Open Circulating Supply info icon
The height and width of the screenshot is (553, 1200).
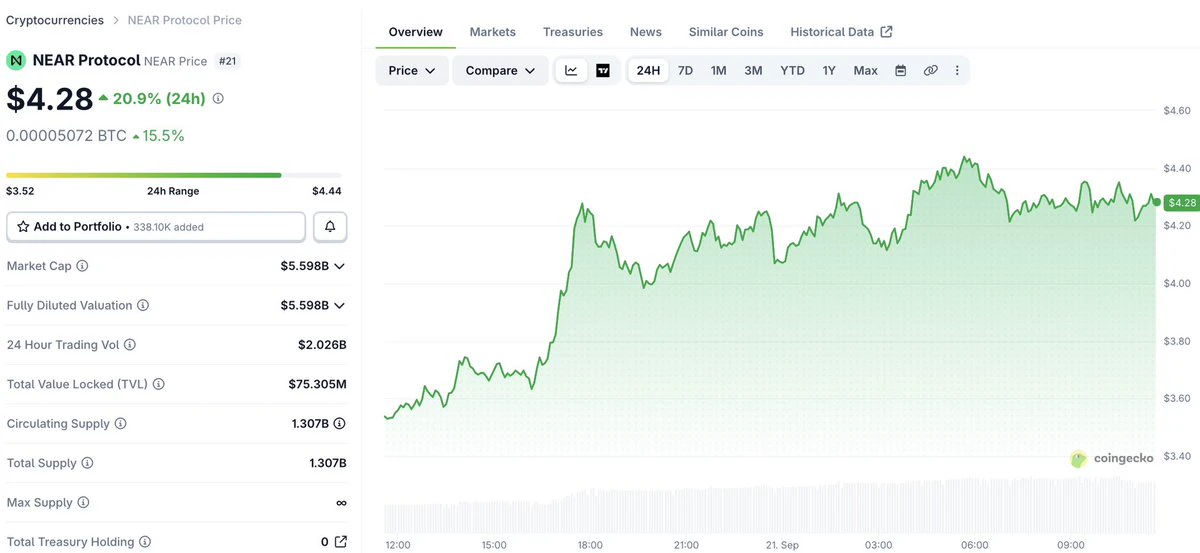pos(121,424)
